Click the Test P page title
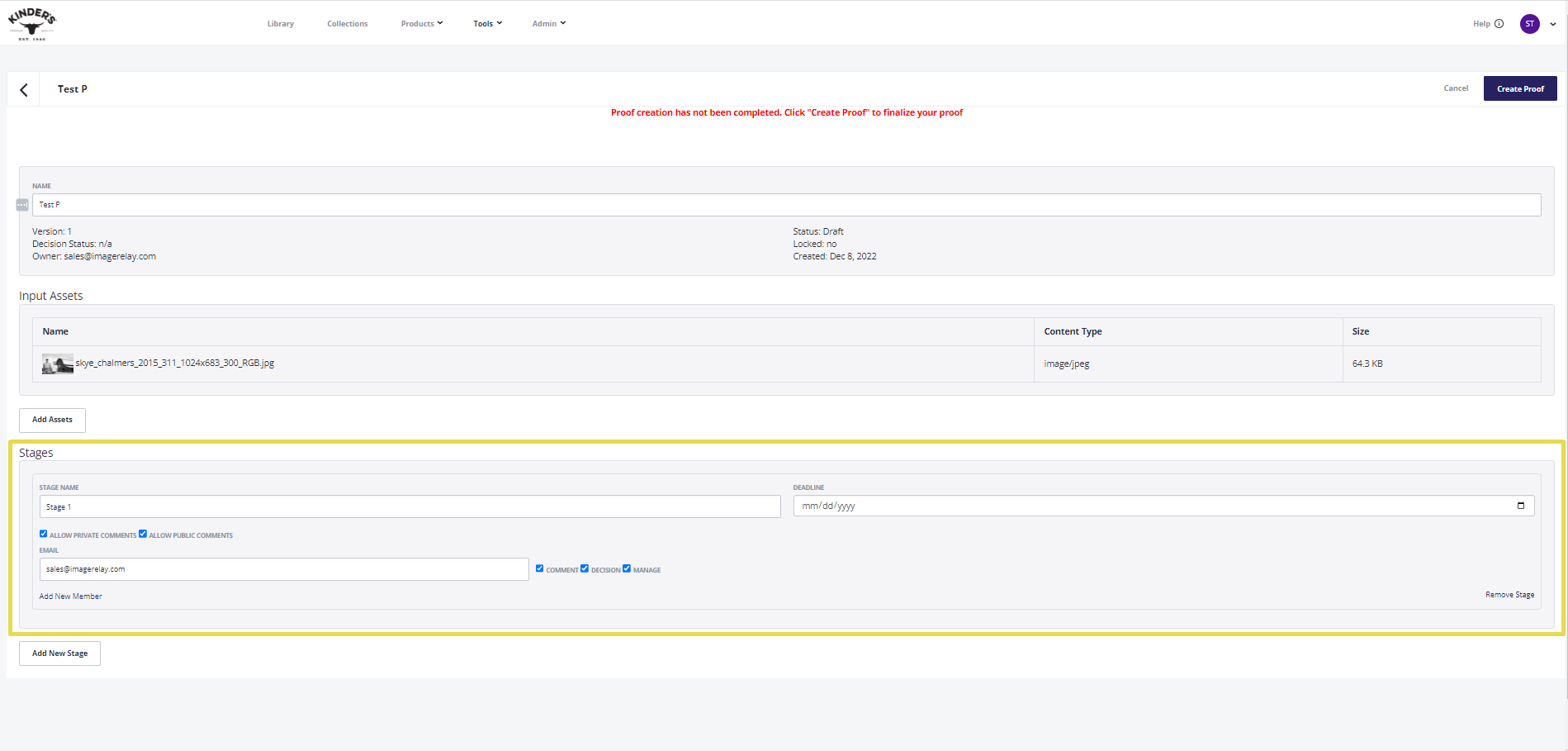 click(x=73, y=89)
